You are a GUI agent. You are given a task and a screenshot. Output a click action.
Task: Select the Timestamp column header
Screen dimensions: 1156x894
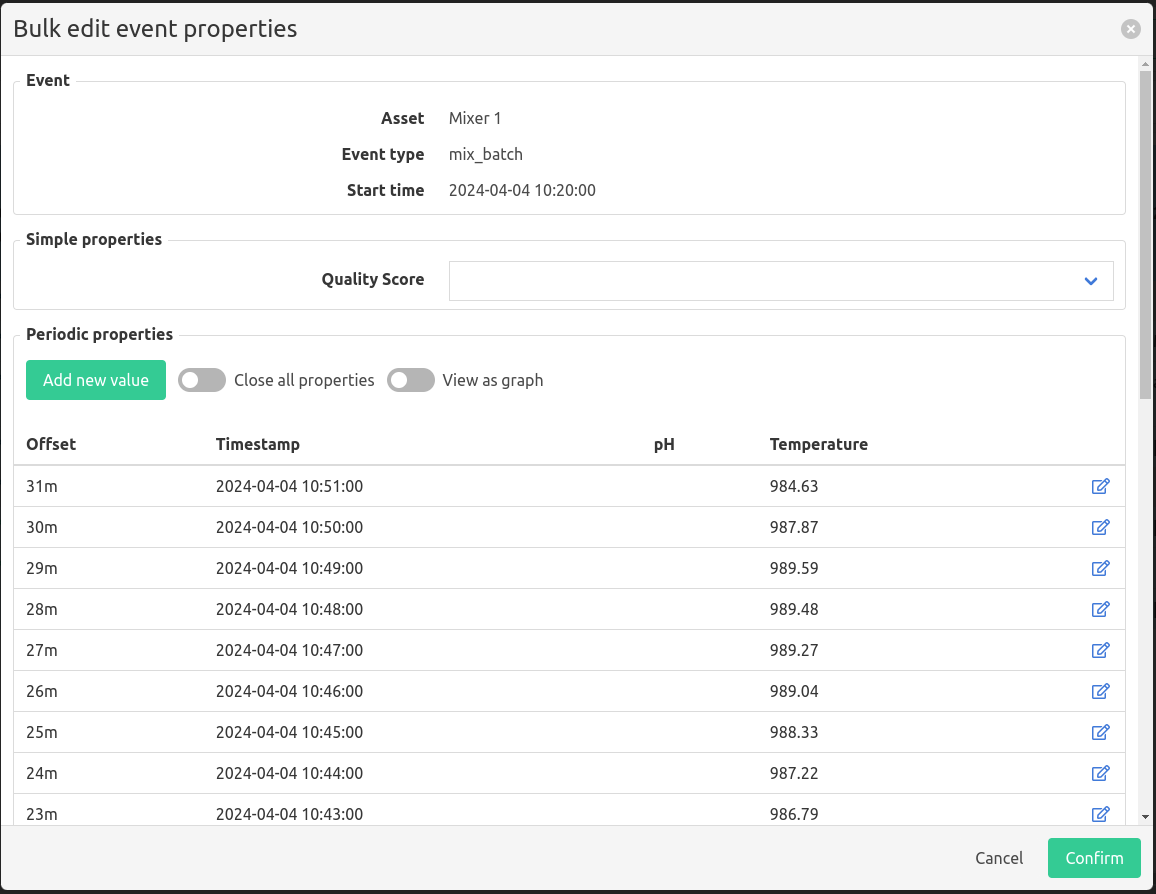[257, 444]
